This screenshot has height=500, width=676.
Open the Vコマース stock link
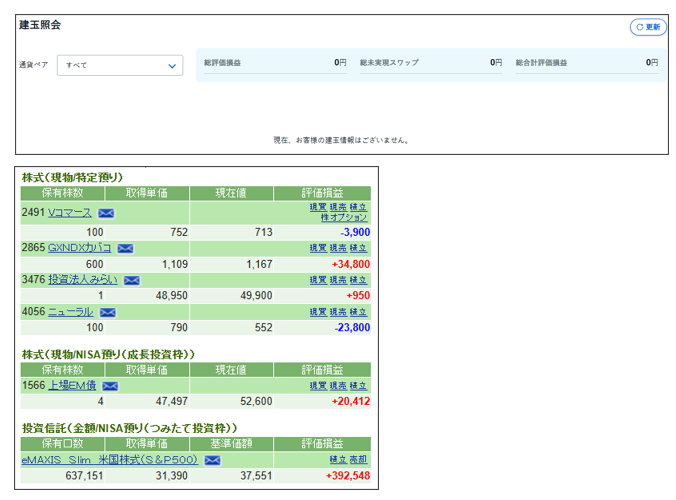[x=69, y=212]
